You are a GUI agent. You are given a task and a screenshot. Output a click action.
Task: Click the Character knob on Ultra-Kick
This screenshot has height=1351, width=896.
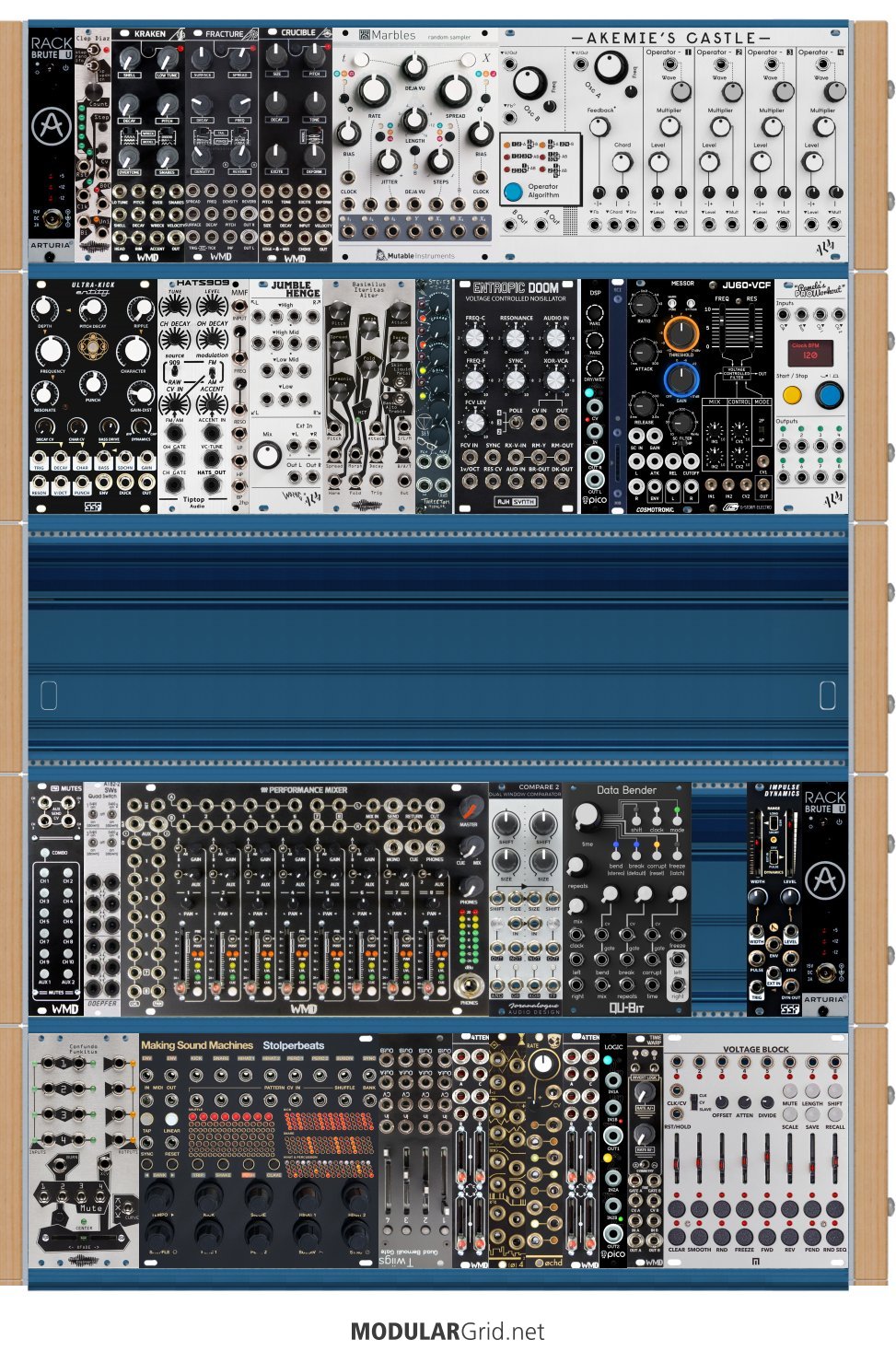(134, 351)
